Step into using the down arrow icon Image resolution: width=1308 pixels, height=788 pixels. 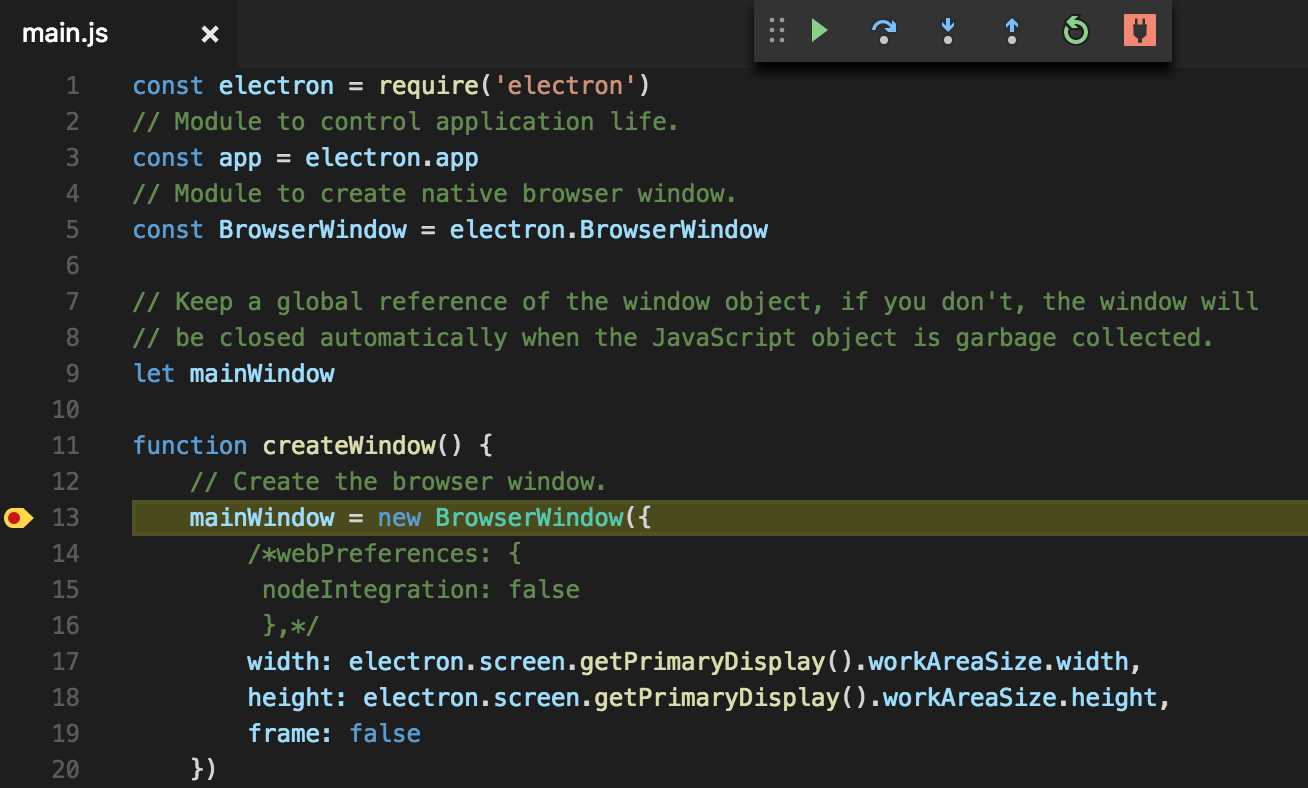(x=948, y=32)
